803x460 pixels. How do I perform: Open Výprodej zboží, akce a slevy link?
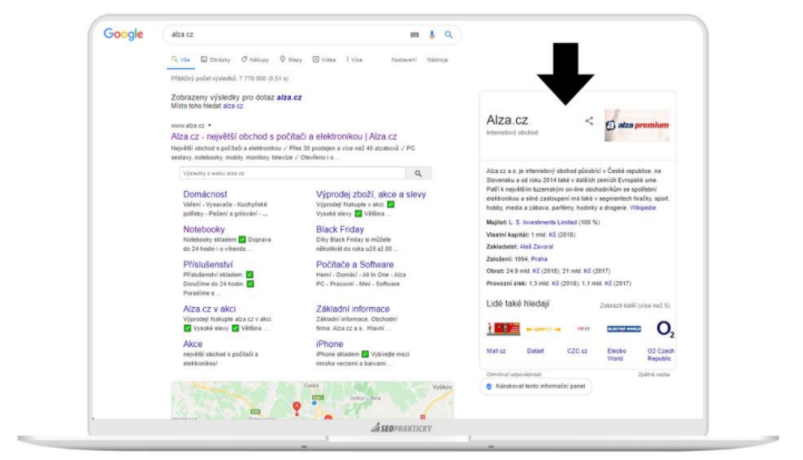pos(371,194)
